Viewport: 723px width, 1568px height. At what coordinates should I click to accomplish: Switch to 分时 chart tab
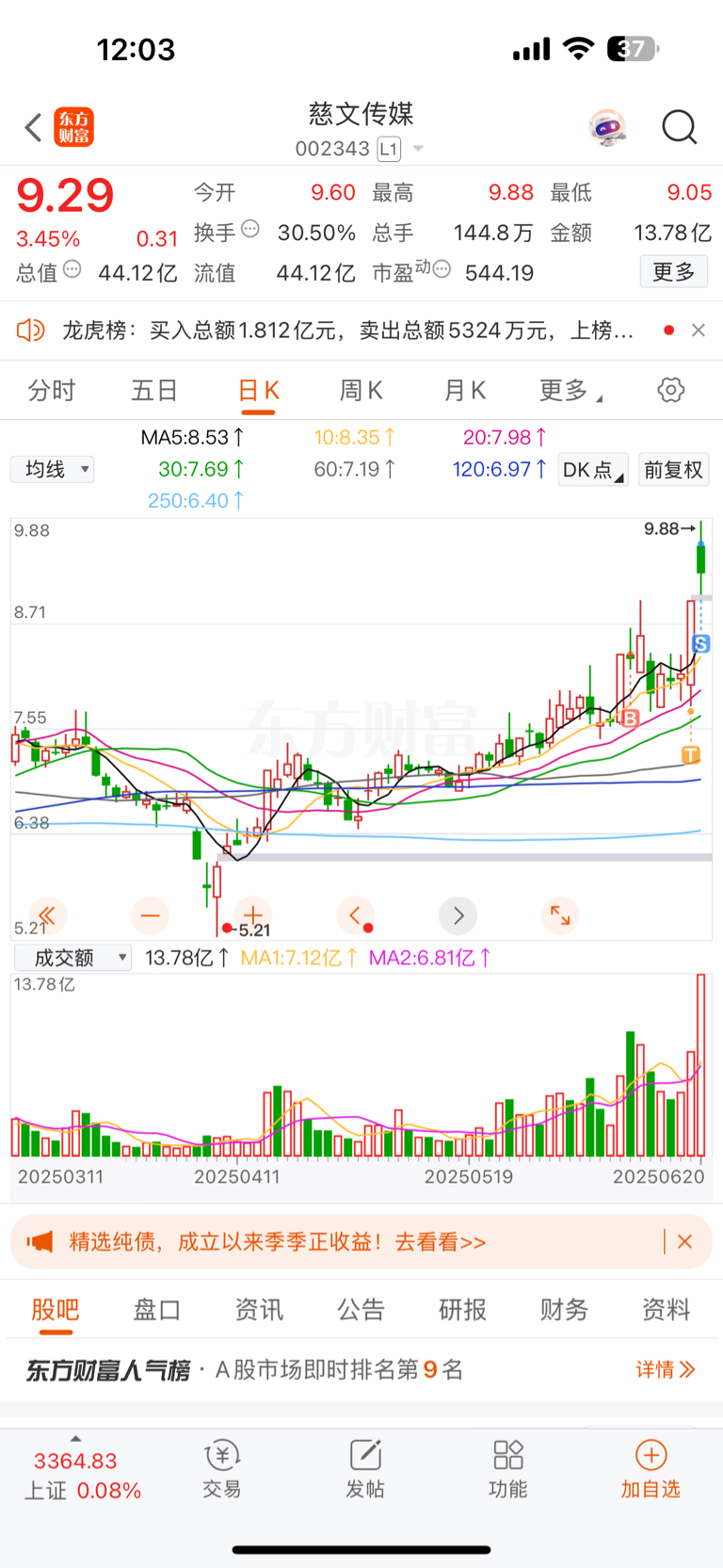point(52,390)
